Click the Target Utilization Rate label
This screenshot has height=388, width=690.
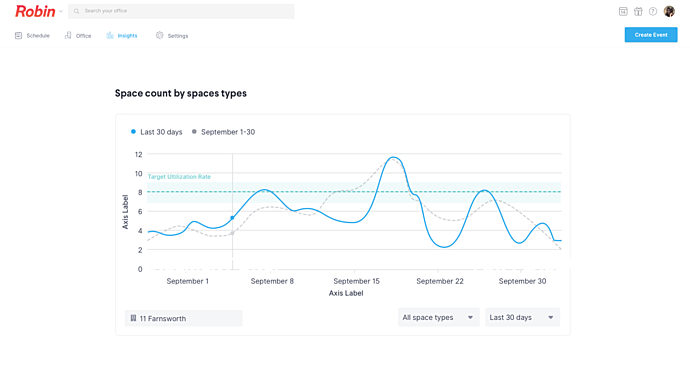pyautogui.click(x=179, y=177)
